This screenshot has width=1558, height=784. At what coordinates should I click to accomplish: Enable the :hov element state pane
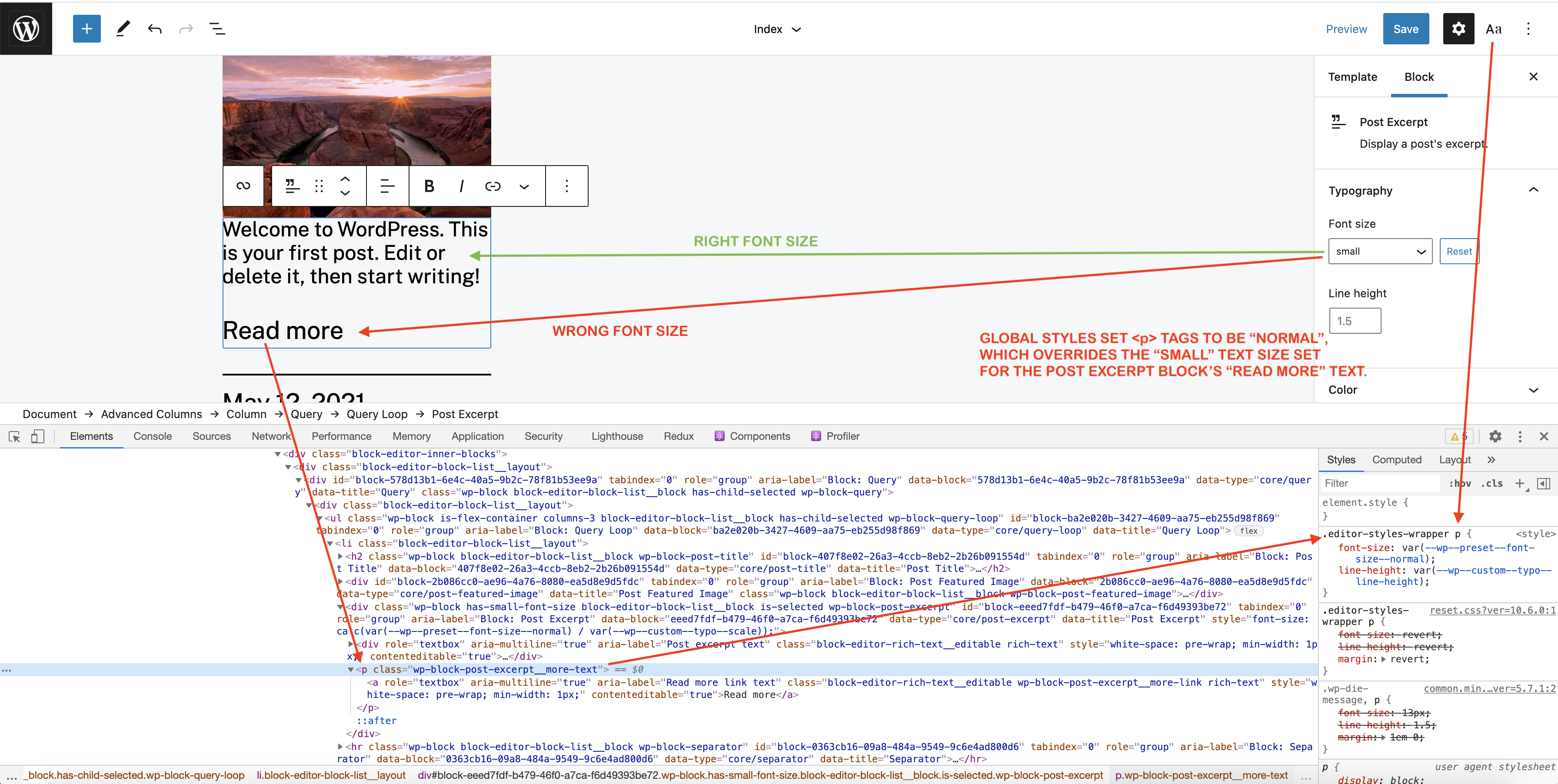coord(1460,483)
